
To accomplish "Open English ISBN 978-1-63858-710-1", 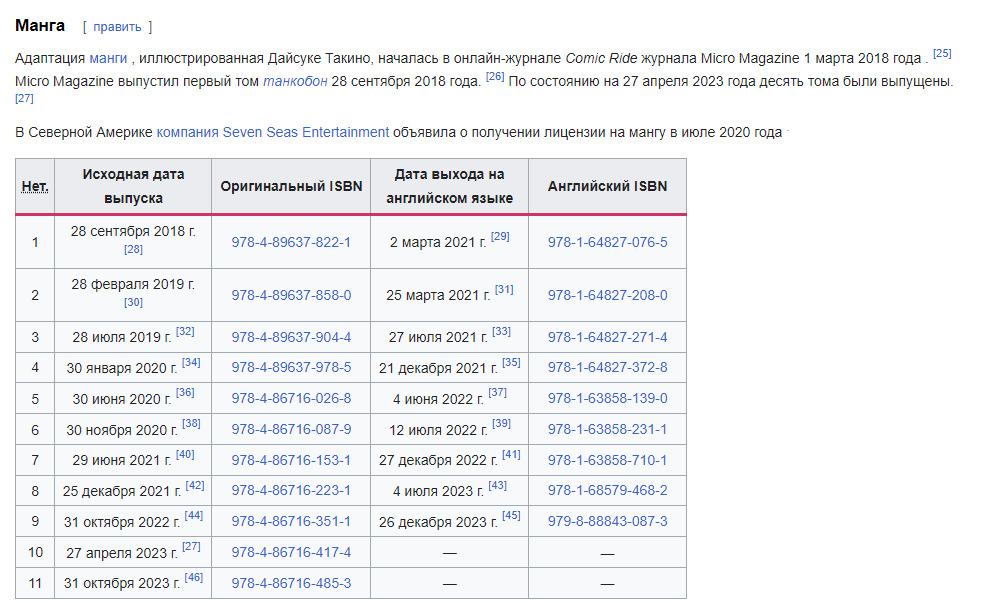I will pos(607,460).
